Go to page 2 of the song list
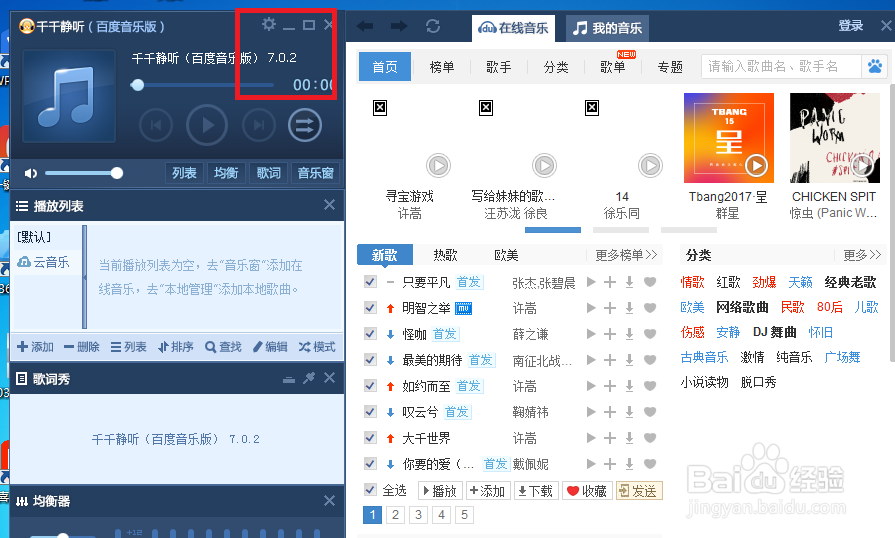Image resolution: width=895 pixels, height=538 pixels. (396, 515)
